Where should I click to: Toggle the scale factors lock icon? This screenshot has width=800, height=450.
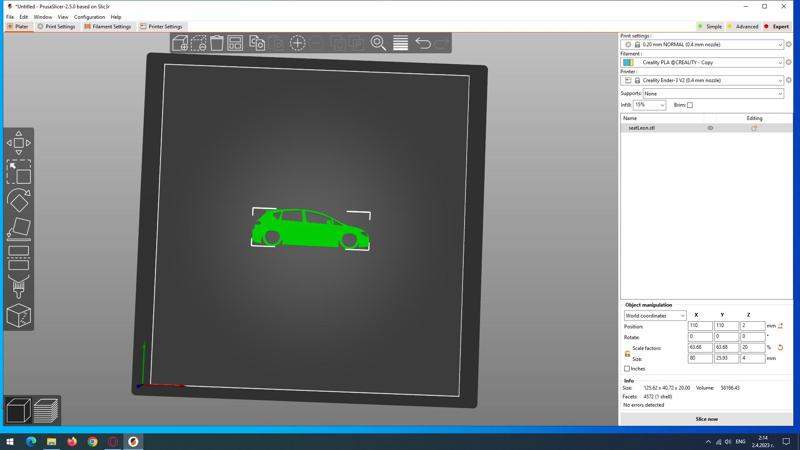pos(628,353)
